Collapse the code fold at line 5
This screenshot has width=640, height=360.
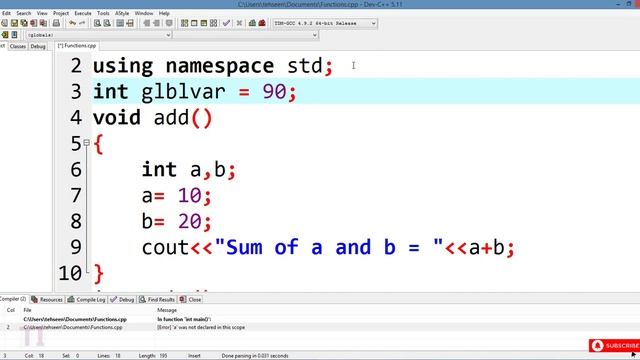click(x=87, y=143)
